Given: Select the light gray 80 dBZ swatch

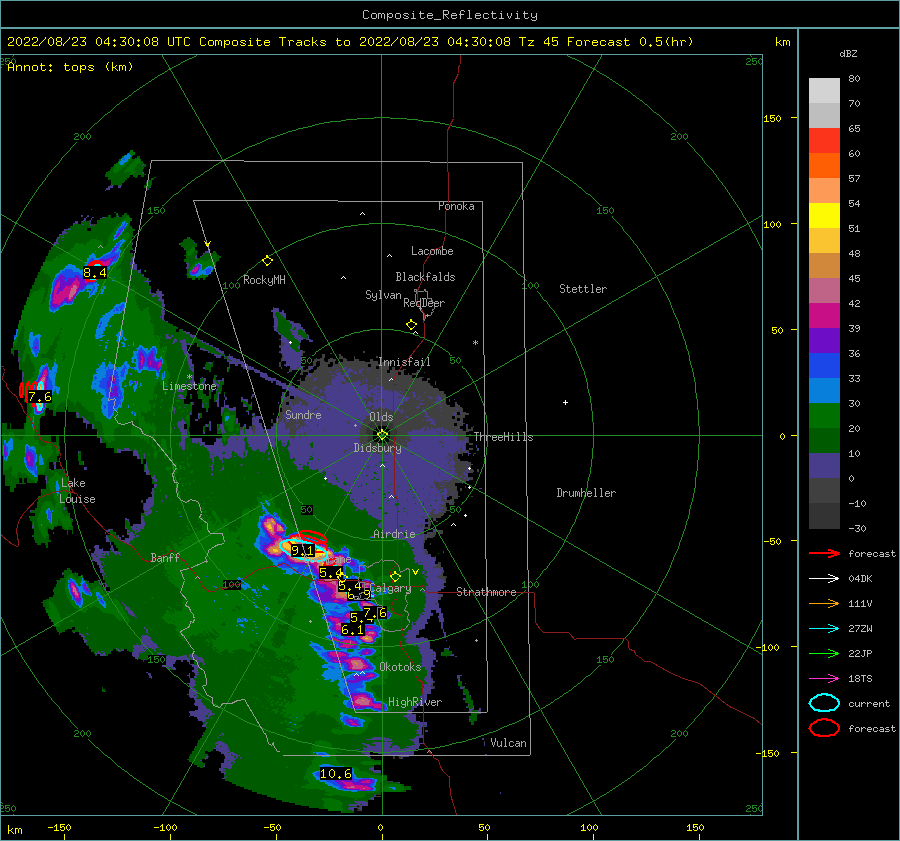Looking at the screenshot, I should [824, 90].
